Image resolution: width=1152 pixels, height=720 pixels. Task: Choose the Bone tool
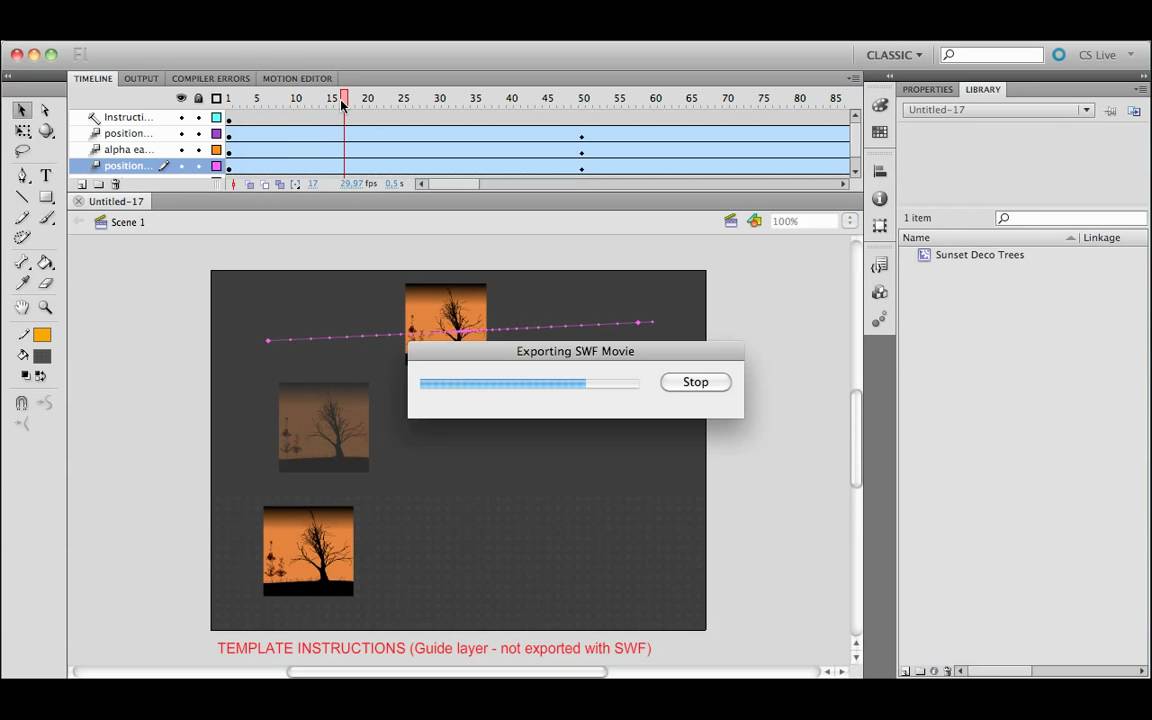tap(22, 262)
